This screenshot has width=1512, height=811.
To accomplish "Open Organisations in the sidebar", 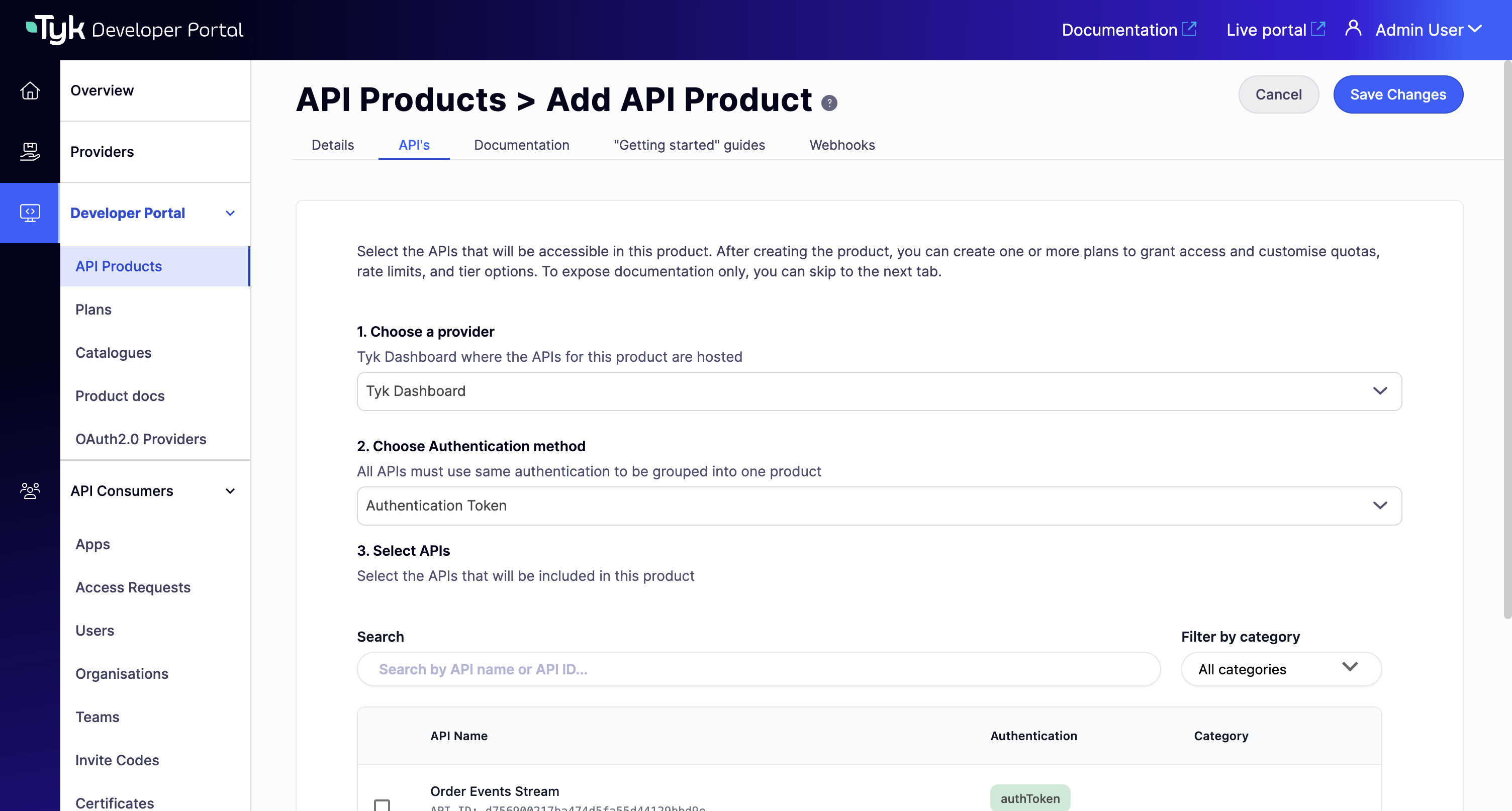I will coord(122,674).
